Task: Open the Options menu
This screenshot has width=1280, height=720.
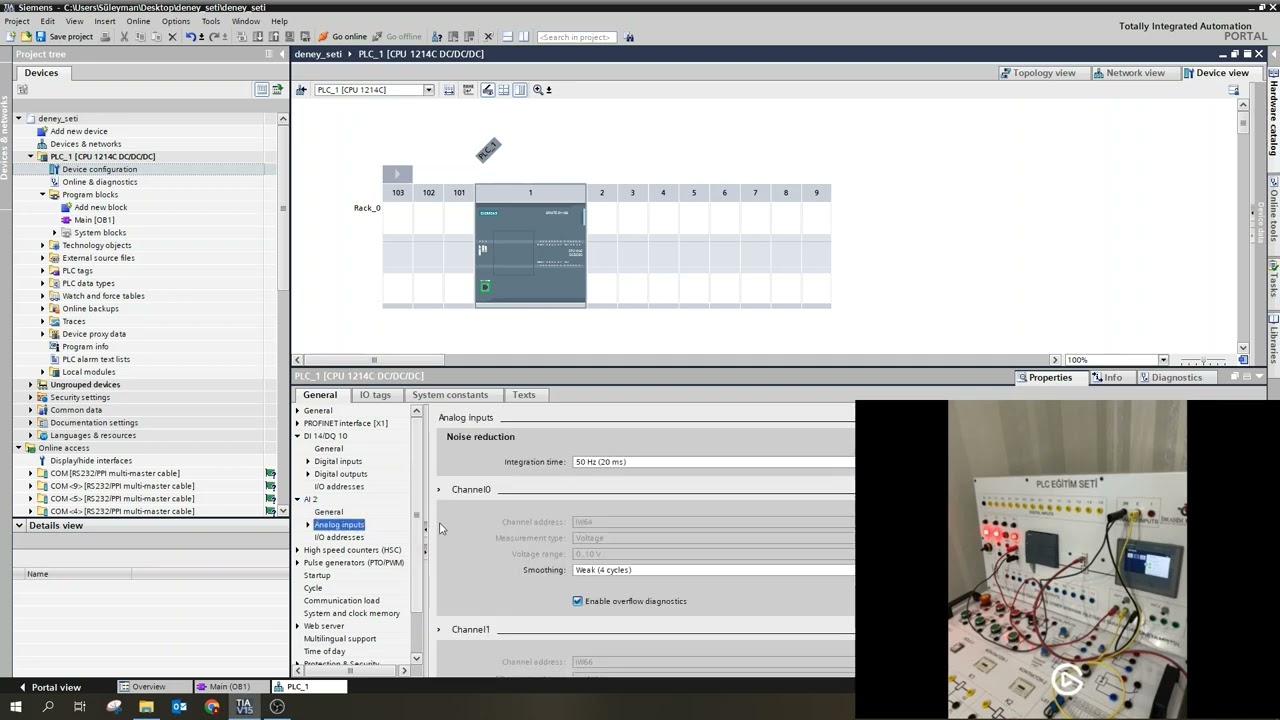Action: [176, 21]
